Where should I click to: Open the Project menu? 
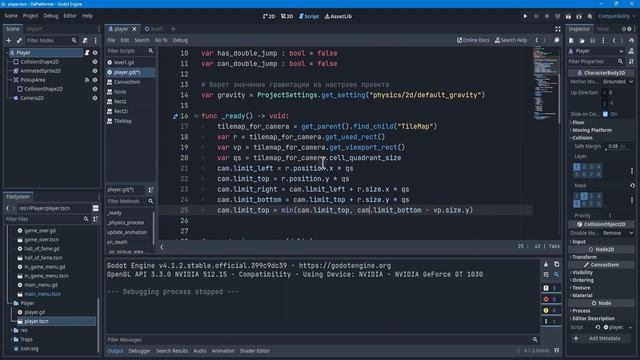coord(30,16)
